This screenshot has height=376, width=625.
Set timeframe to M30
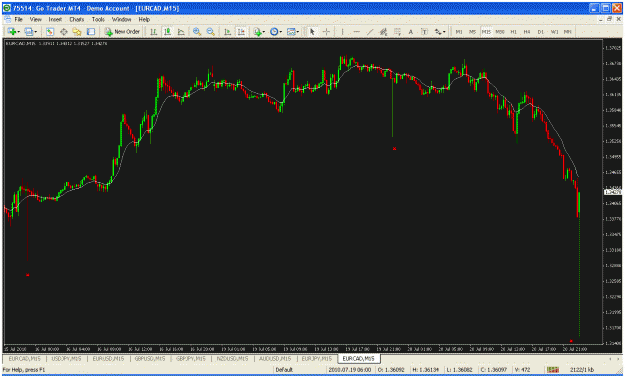(x=500, y=31)
